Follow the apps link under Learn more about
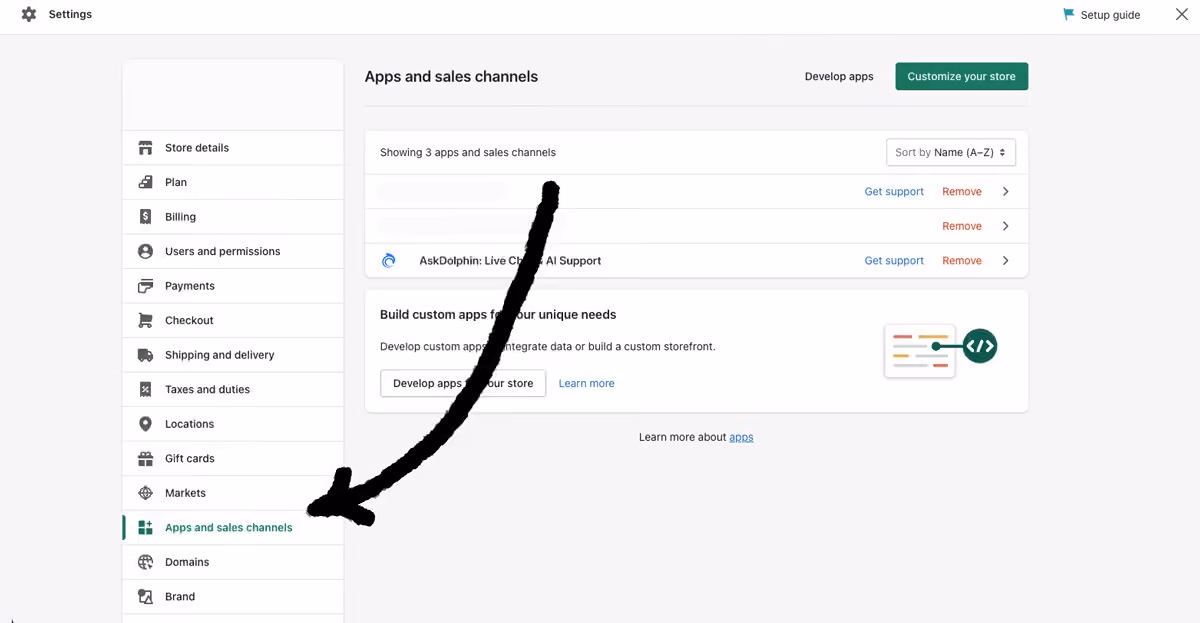 pos(741,437)
